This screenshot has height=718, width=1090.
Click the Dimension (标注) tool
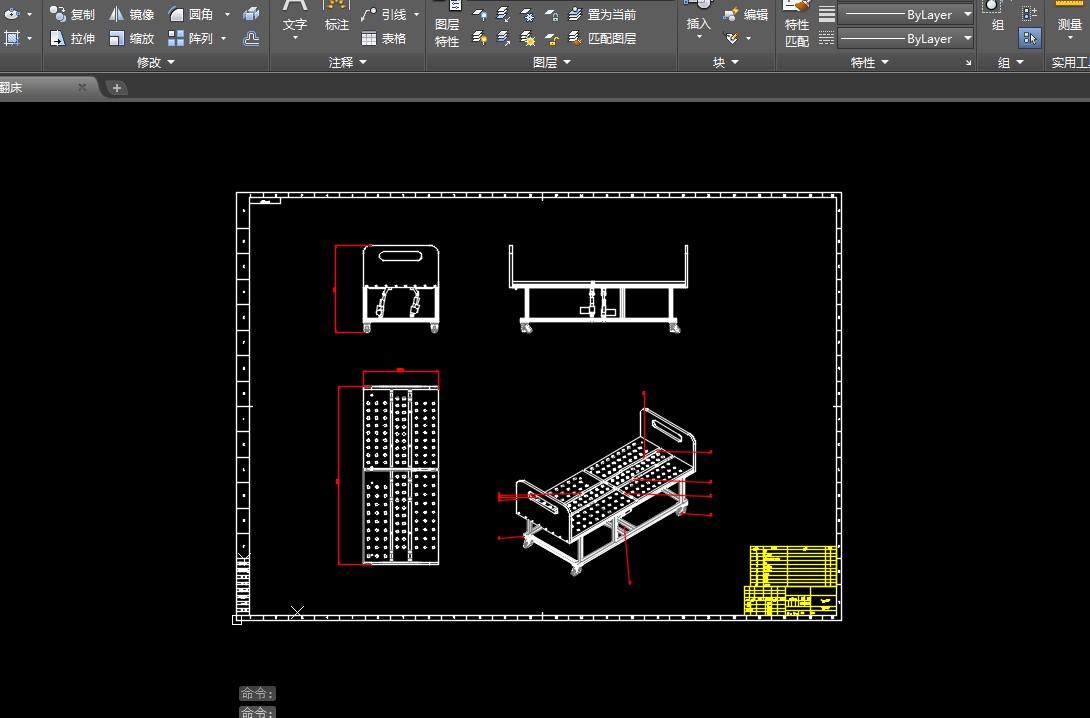click(336, 17)
